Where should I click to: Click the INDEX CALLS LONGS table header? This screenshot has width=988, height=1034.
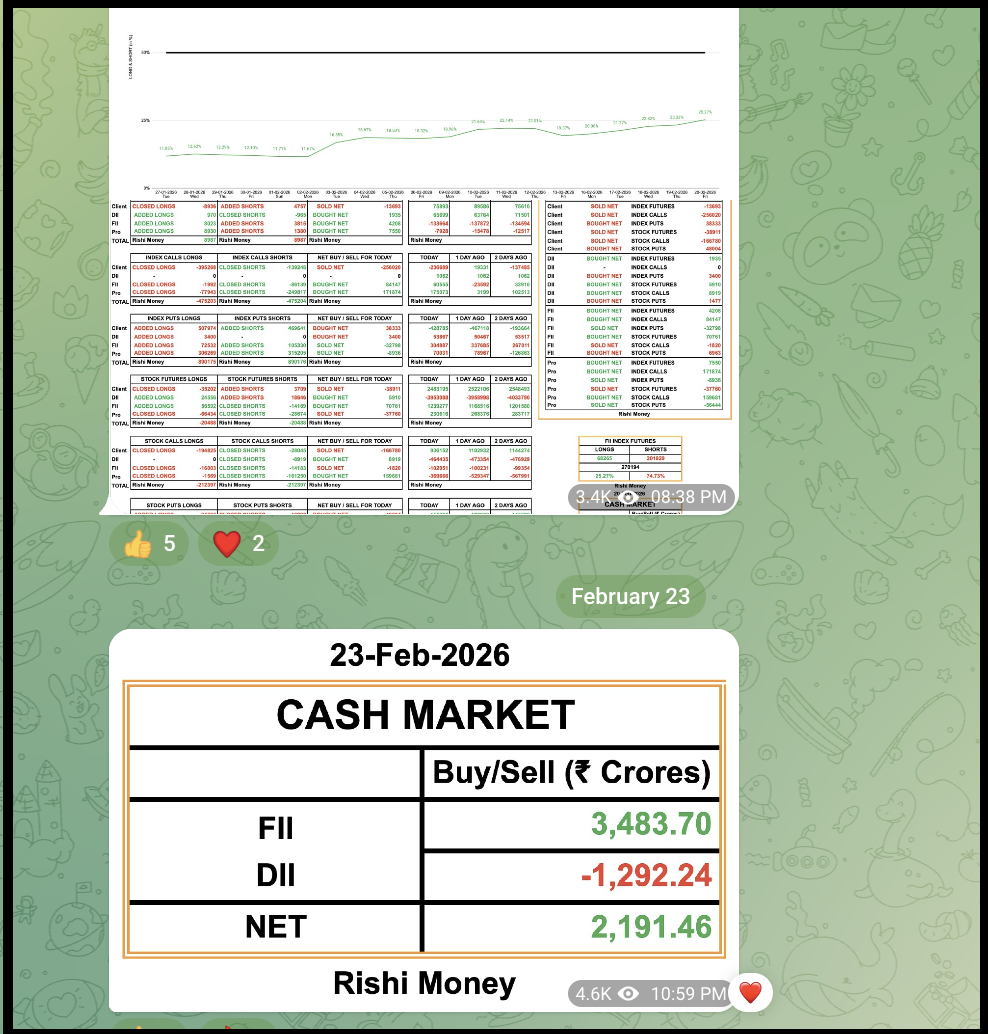click(173, 258)
